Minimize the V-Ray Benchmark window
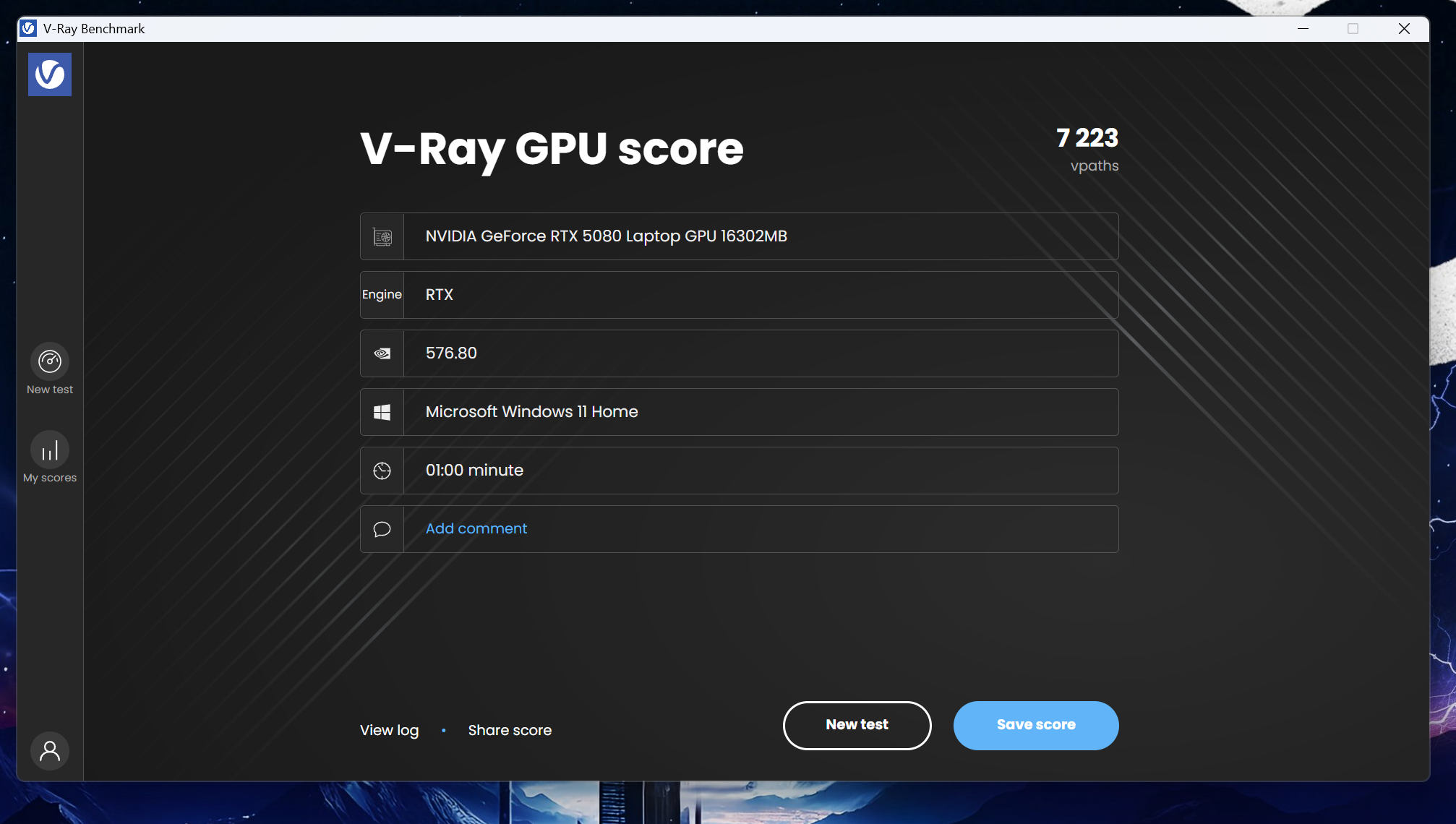Viewport: 1456px width, 824px height. pos(1303,29)
